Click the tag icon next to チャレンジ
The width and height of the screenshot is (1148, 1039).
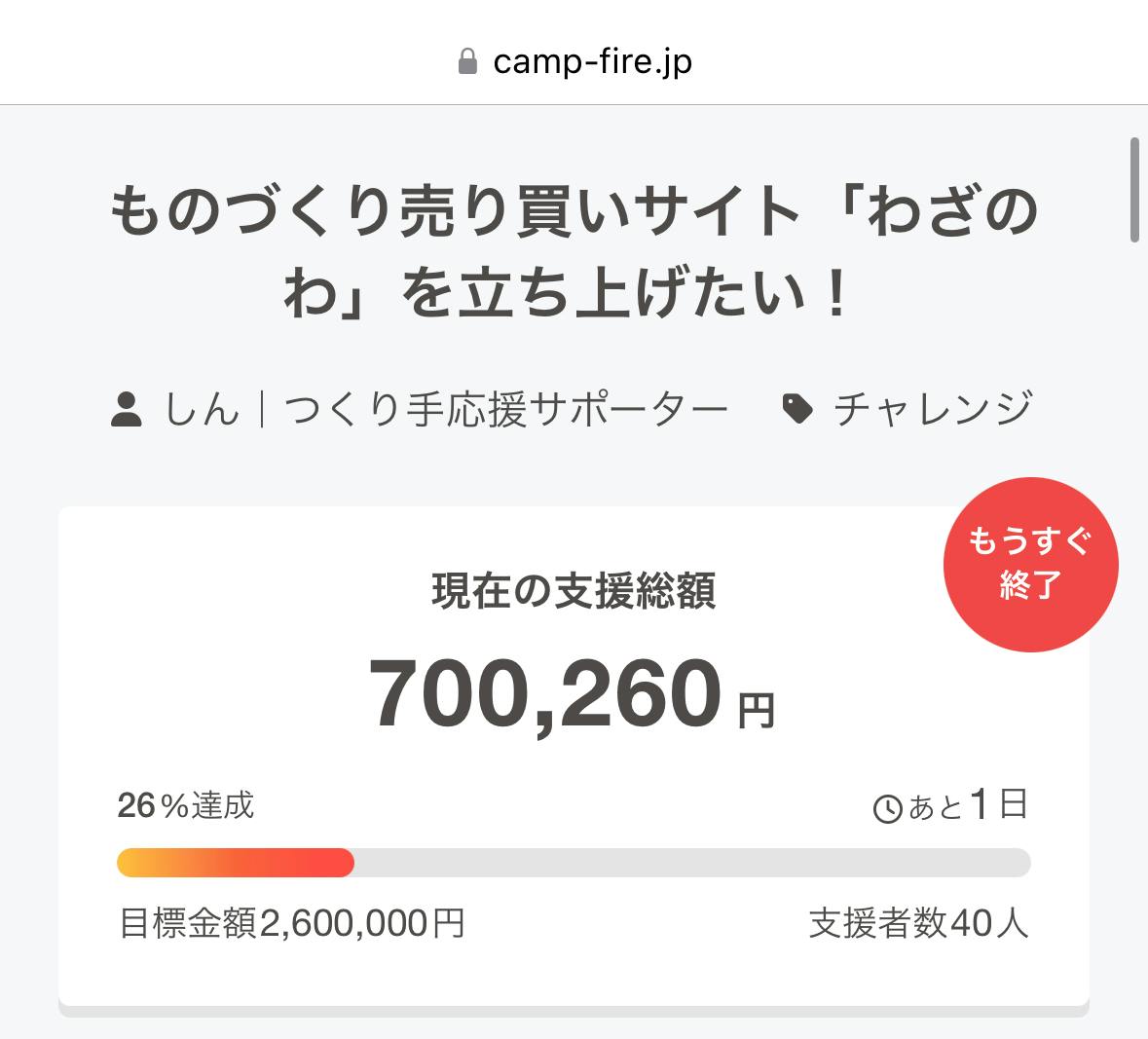(798, 410)
